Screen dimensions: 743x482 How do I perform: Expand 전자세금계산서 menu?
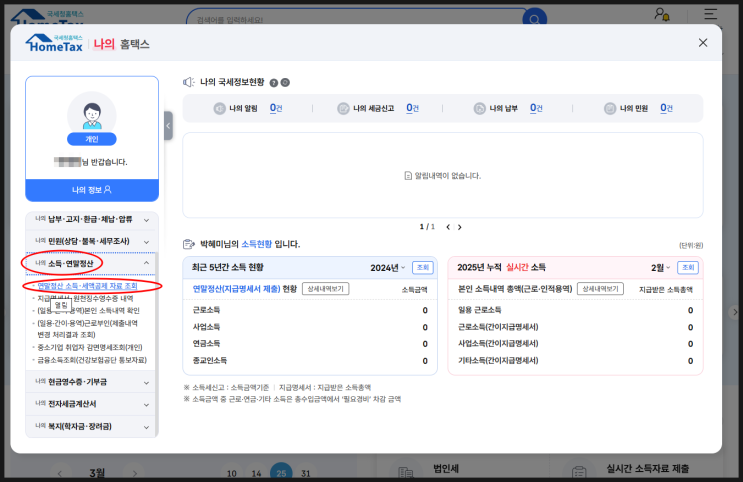click(x=91, y=404)
